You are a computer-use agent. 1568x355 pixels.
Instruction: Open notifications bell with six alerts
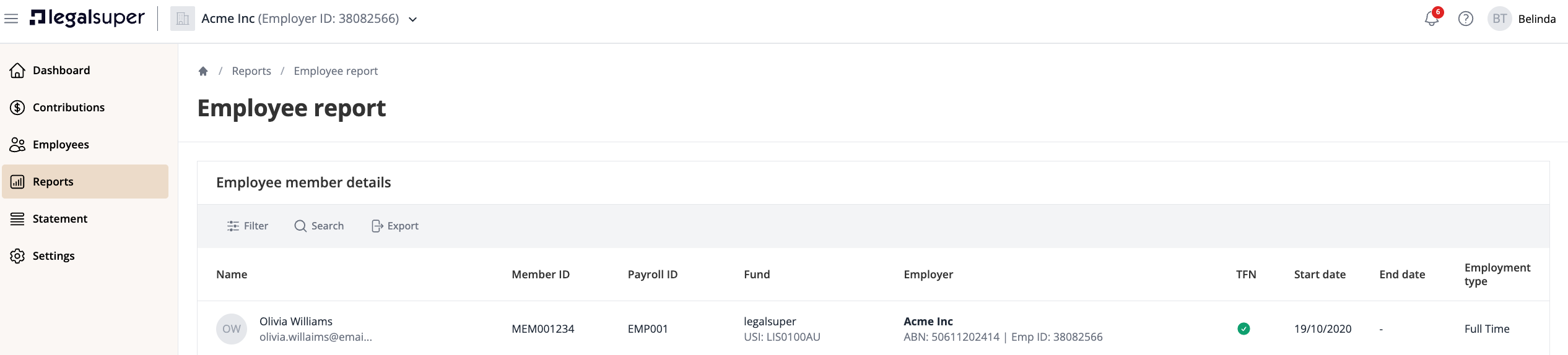coord(1432,18)
